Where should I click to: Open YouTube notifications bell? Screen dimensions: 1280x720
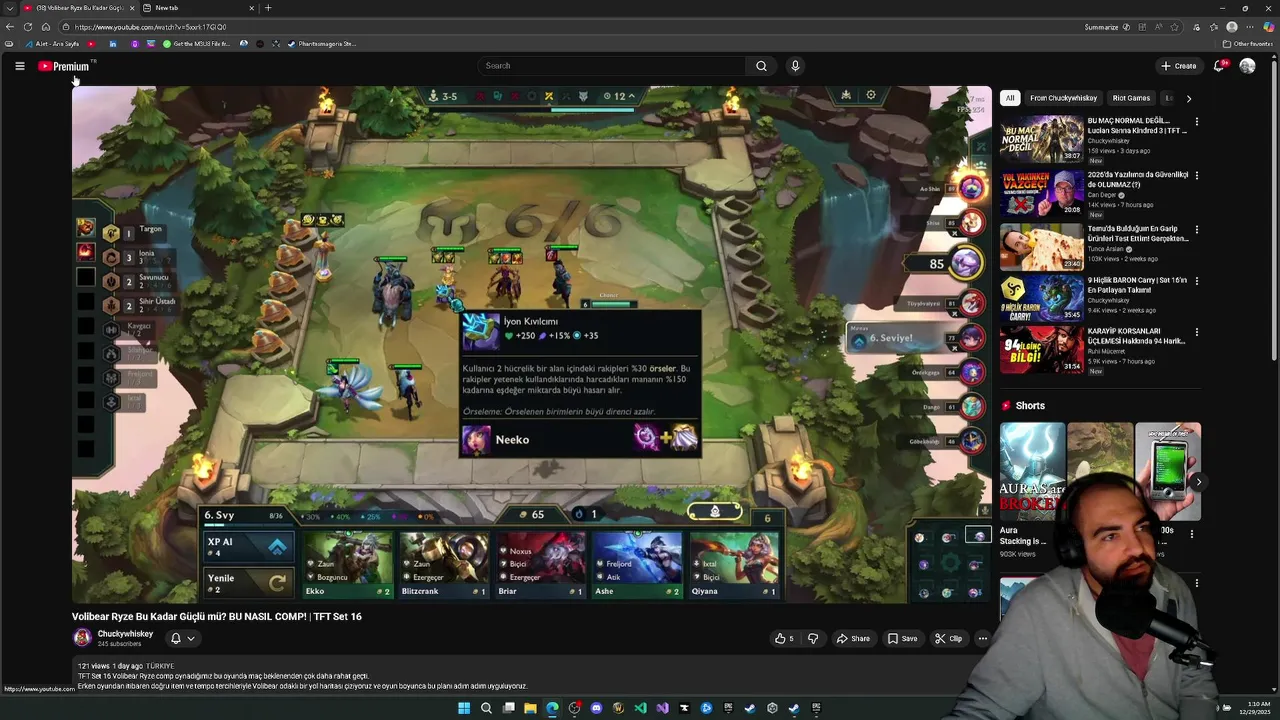click(x=1219, y=66)
